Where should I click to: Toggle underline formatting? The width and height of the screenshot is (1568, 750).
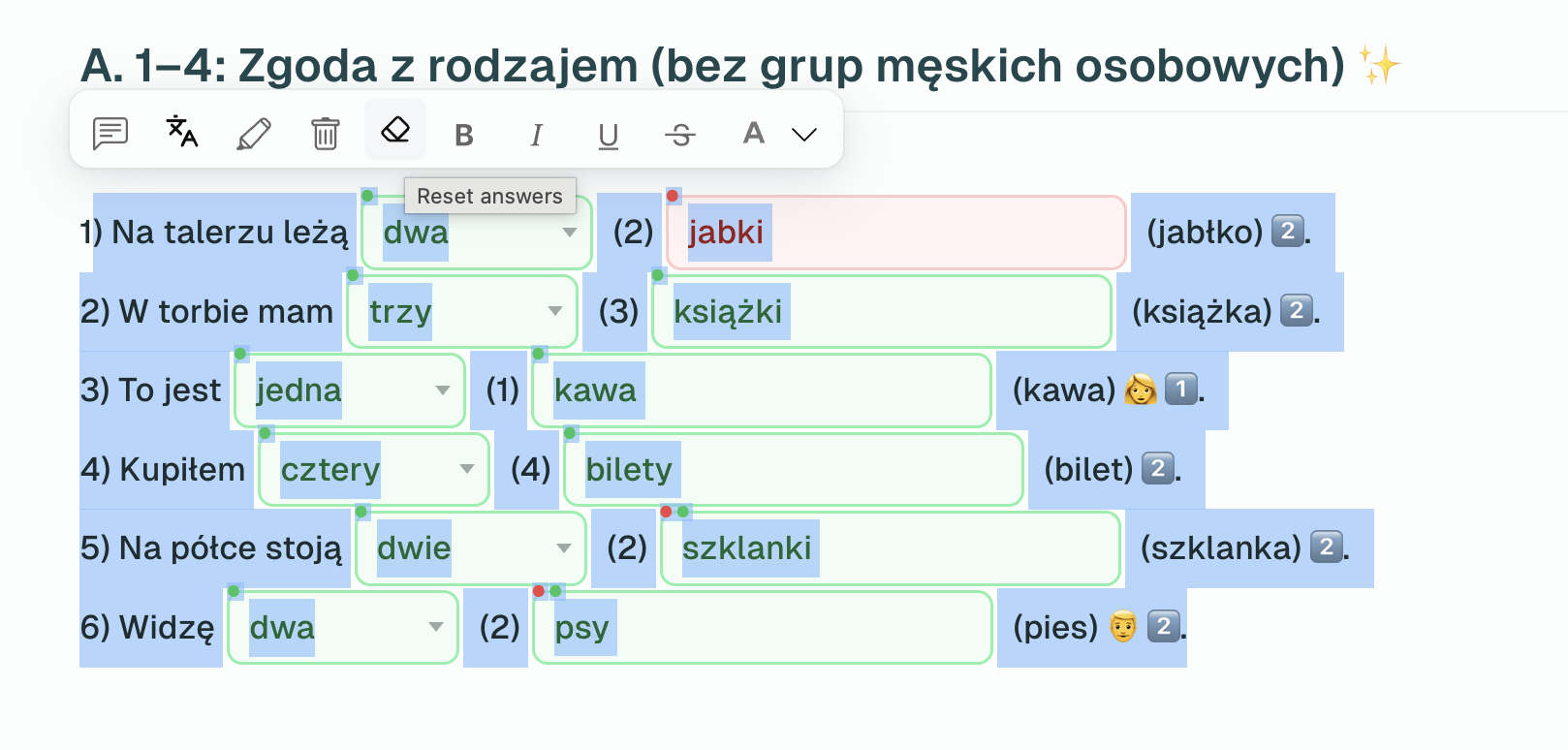click(608, 135)
